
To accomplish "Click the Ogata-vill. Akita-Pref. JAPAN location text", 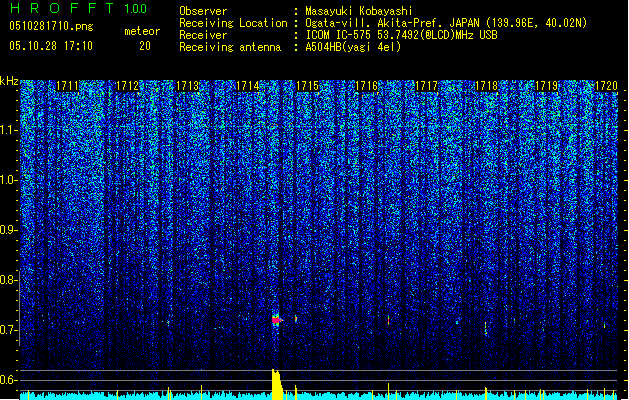I will (x=446, y=23).
